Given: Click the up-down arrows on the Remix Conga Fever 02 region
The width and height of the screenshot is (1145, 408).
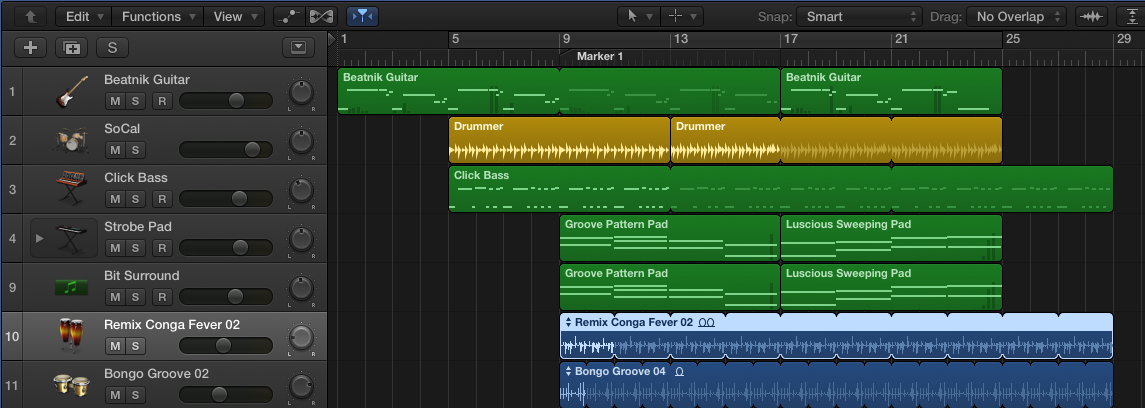Looking at the screenshot, I should pos(567,322).
